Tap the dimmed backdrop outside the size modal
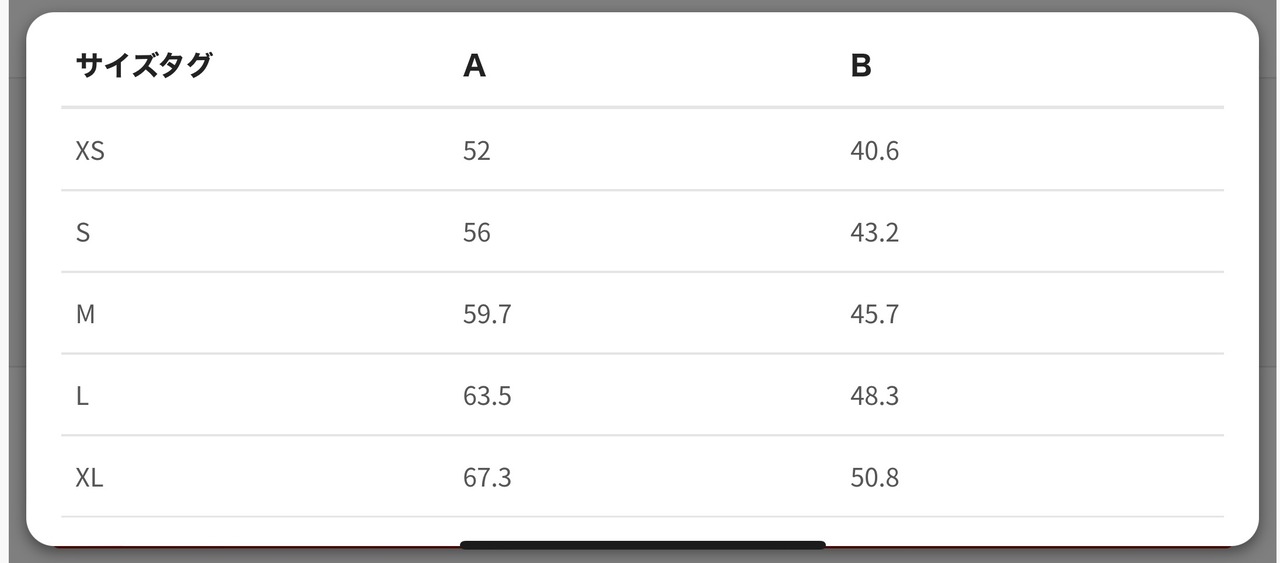 tap(11, 280)
